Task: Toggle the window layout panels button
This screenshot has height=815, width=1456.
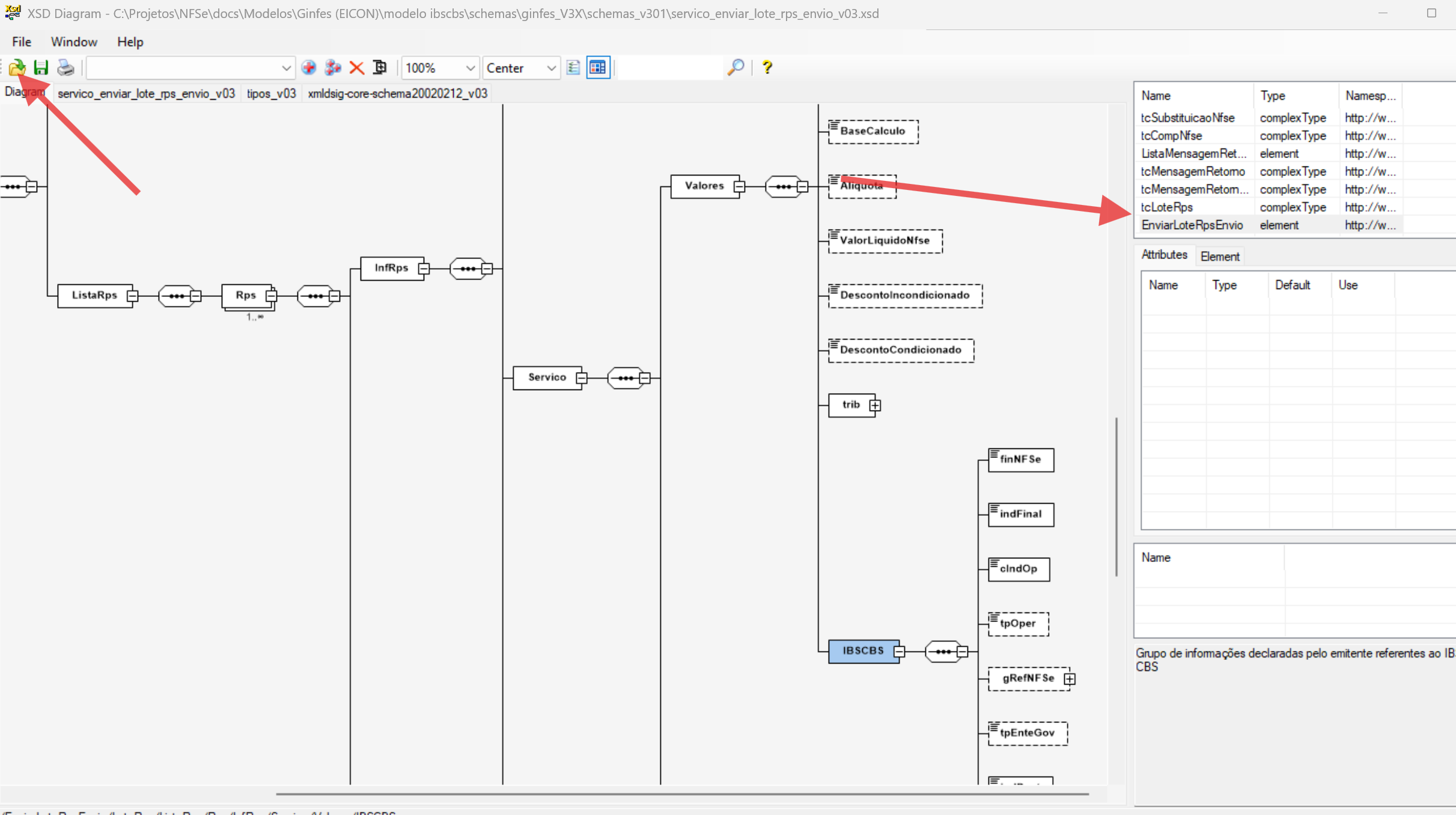Action: click(x=598, y=67)
